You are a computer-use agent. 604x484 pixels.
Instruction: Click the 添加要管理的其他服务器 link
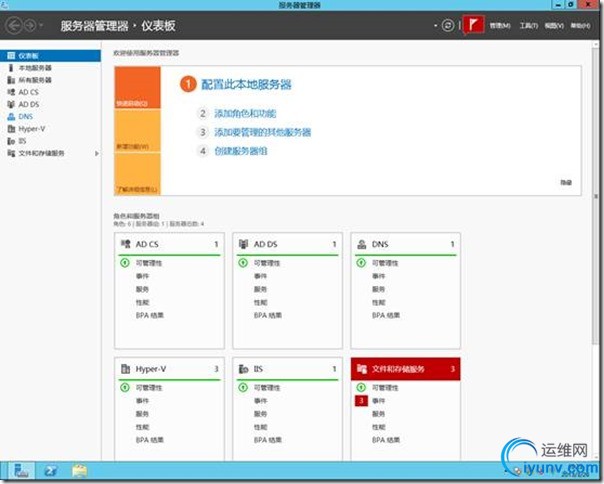tap(263, 132)
